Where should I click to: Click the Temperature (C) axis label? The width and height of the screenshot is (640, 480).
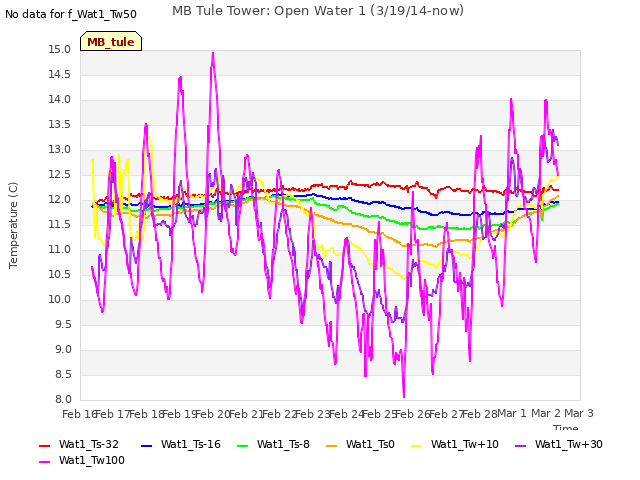13,225
